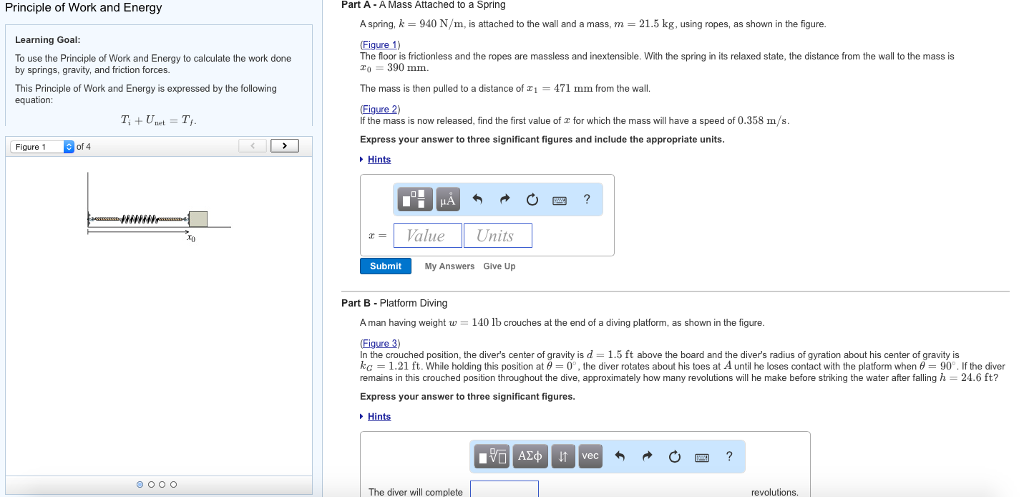Viewport: 1024px width, 497px height.
Task: Undo last entry in Part A toolbar
Action: tap(477, 200)
